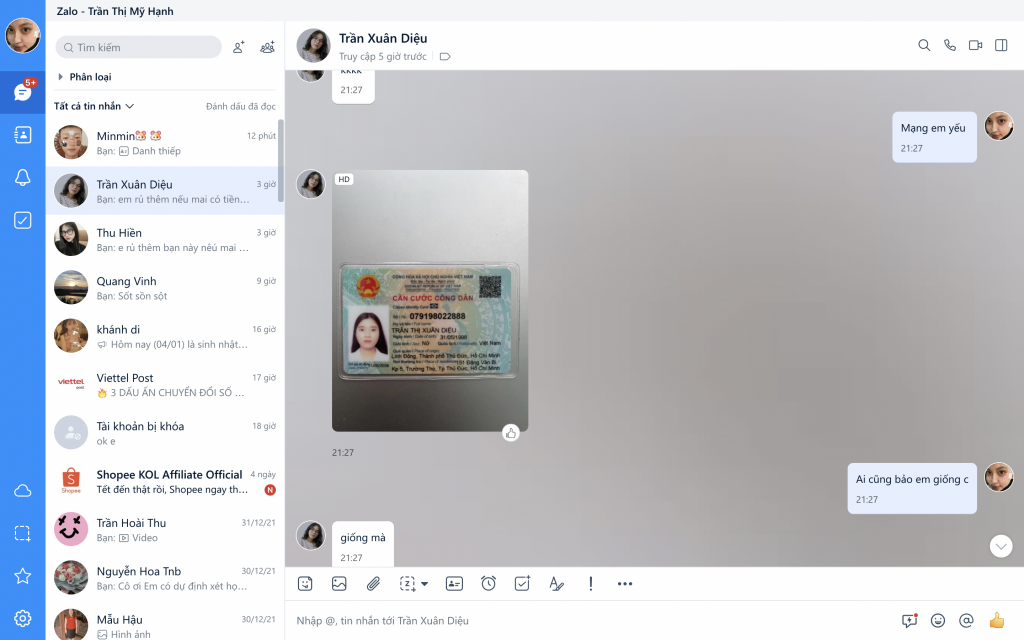1024x640 pixels.
Task: Open the Thu Hiền conversation
Action: pyautogui.click(x=165, y=239)
